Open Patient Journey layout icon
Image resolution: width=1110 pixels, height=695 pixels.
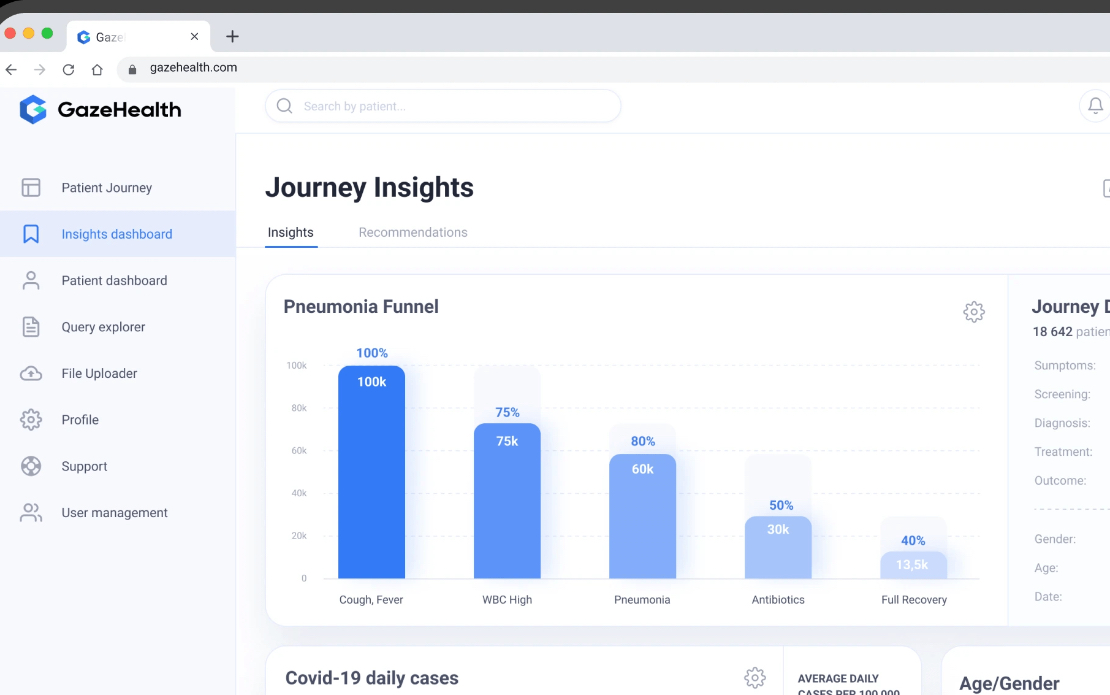[30, 188]
